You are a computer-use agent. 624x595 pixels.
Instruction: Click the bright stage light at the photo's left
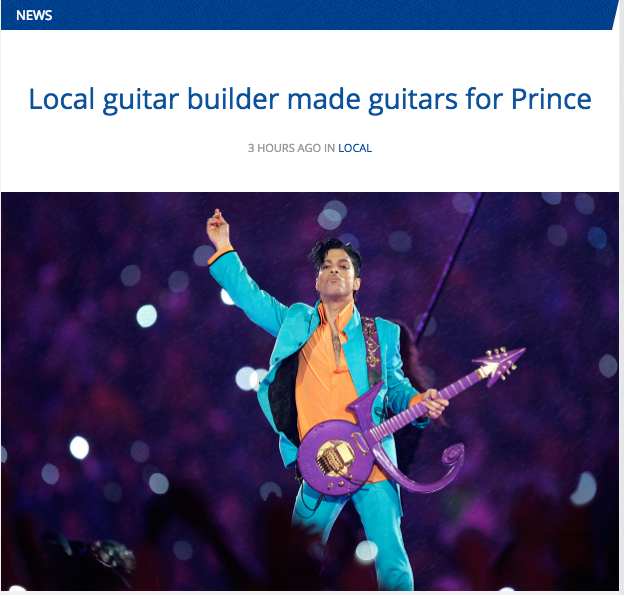click(79, 448)
